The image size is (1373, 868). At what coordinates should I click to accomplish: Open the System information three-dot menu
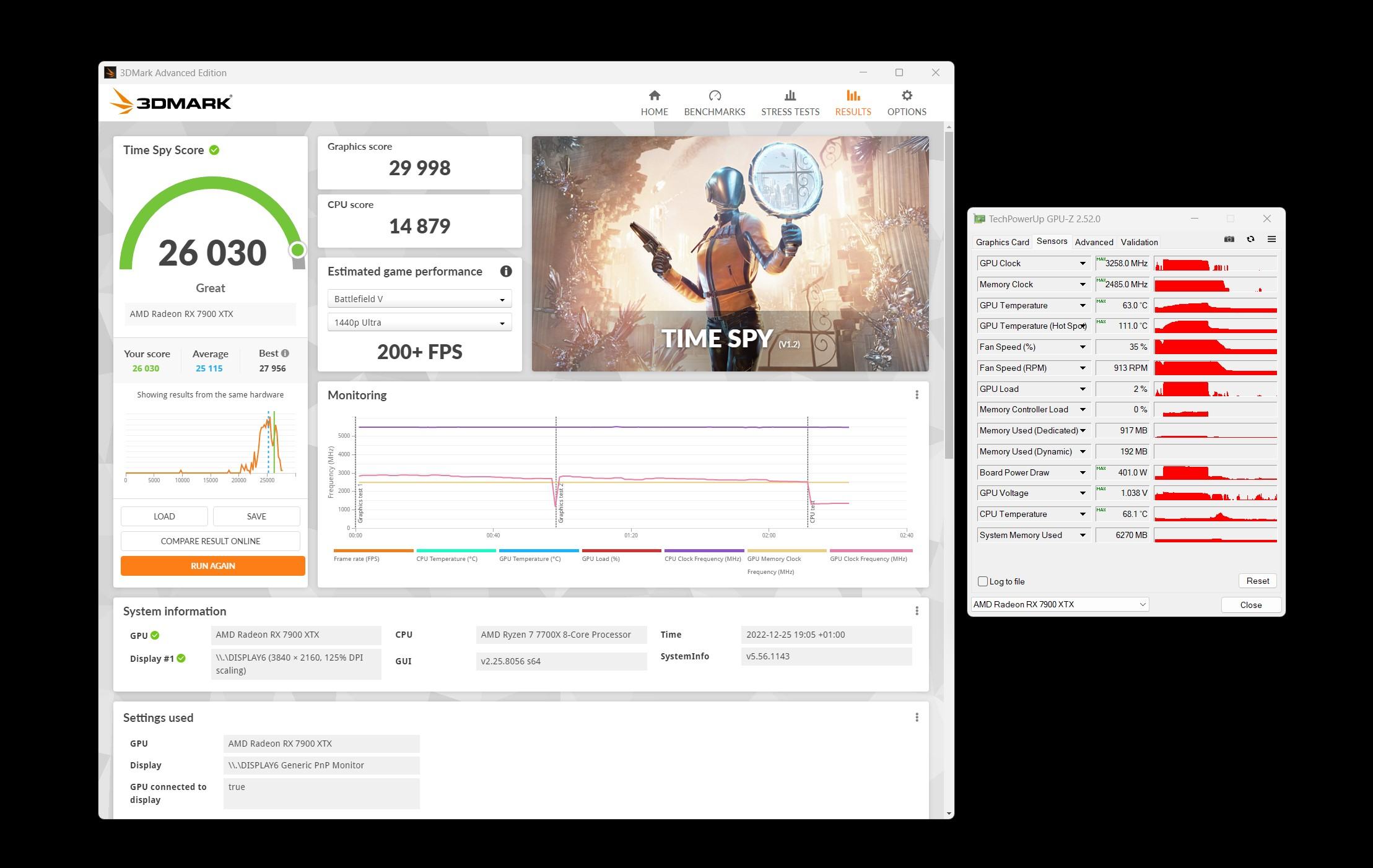click(x=917, y=611)
